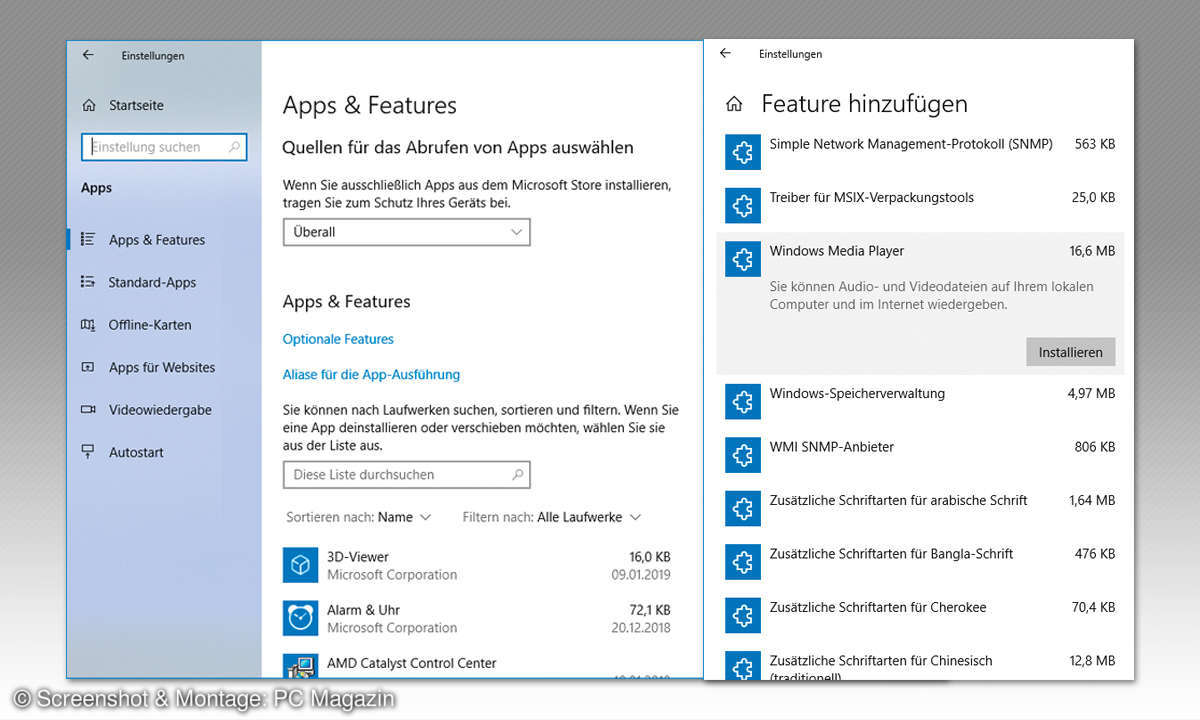Click Windows-Speicherverwaltung feature icon

743,402
